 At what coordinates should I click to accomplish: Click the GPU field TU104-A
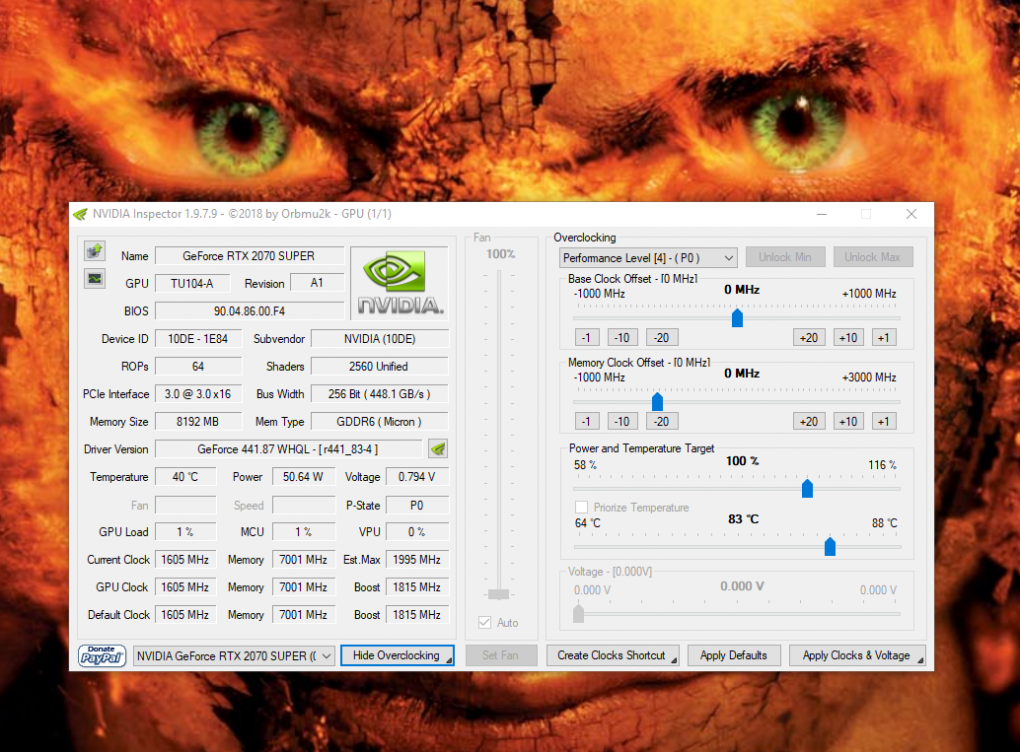(x=193, y=283)
